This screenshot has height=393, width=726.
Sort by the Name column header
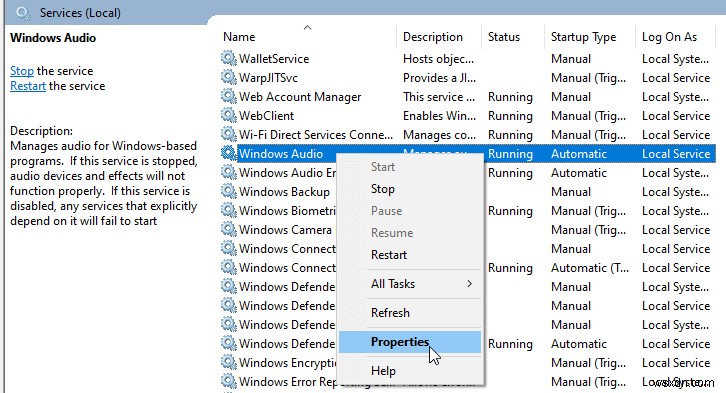click(x=239, y=37)
